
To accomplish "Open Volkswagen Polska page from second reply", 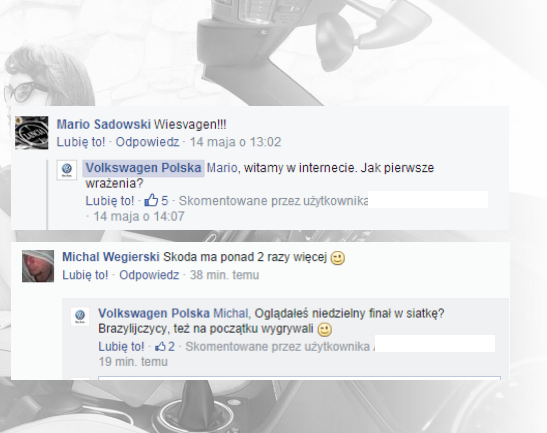I will coord(154,313).
